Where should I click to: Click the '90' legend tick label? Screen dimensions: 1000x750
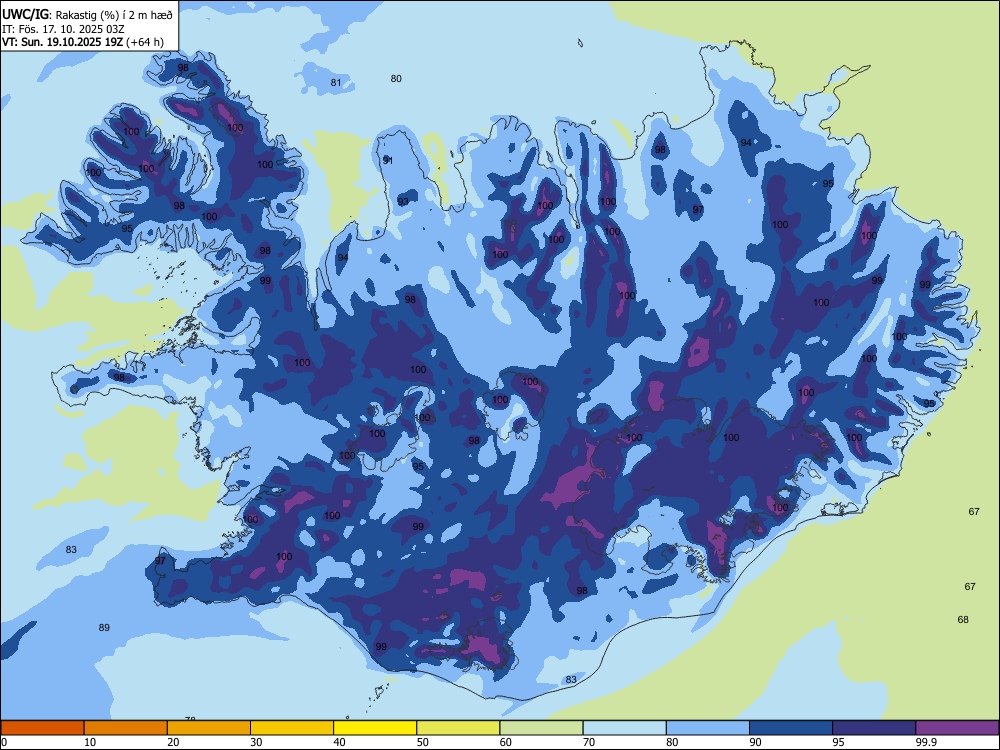[x=755, y=742]
